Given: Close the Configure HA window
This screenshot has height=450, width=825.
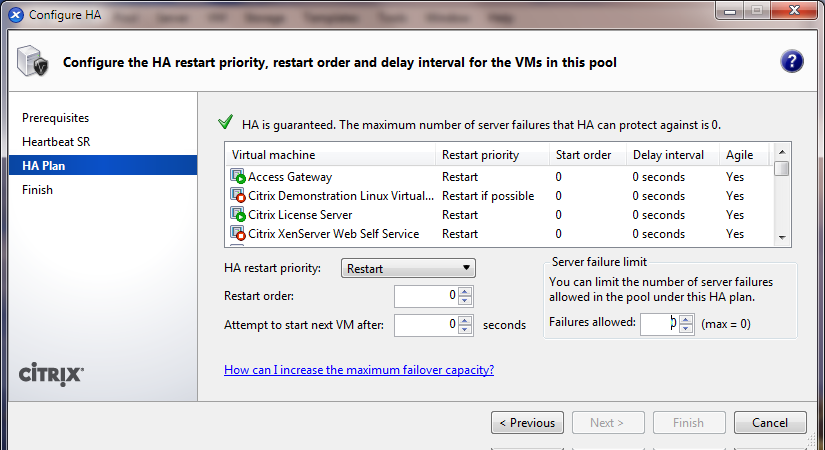Looking at the screenshot, I should coord(794,11).
